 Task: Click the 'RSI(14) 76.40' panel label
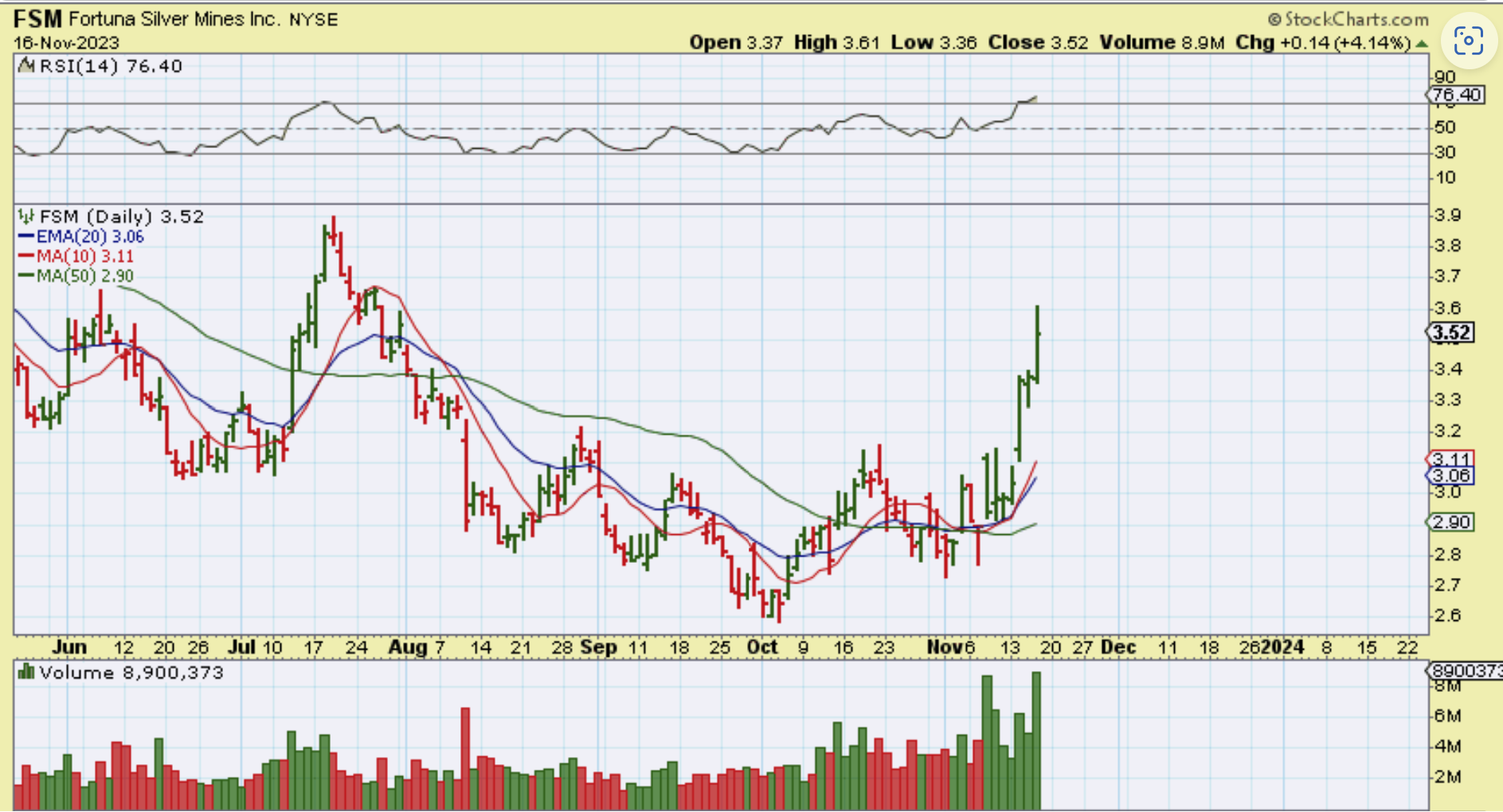111,66
